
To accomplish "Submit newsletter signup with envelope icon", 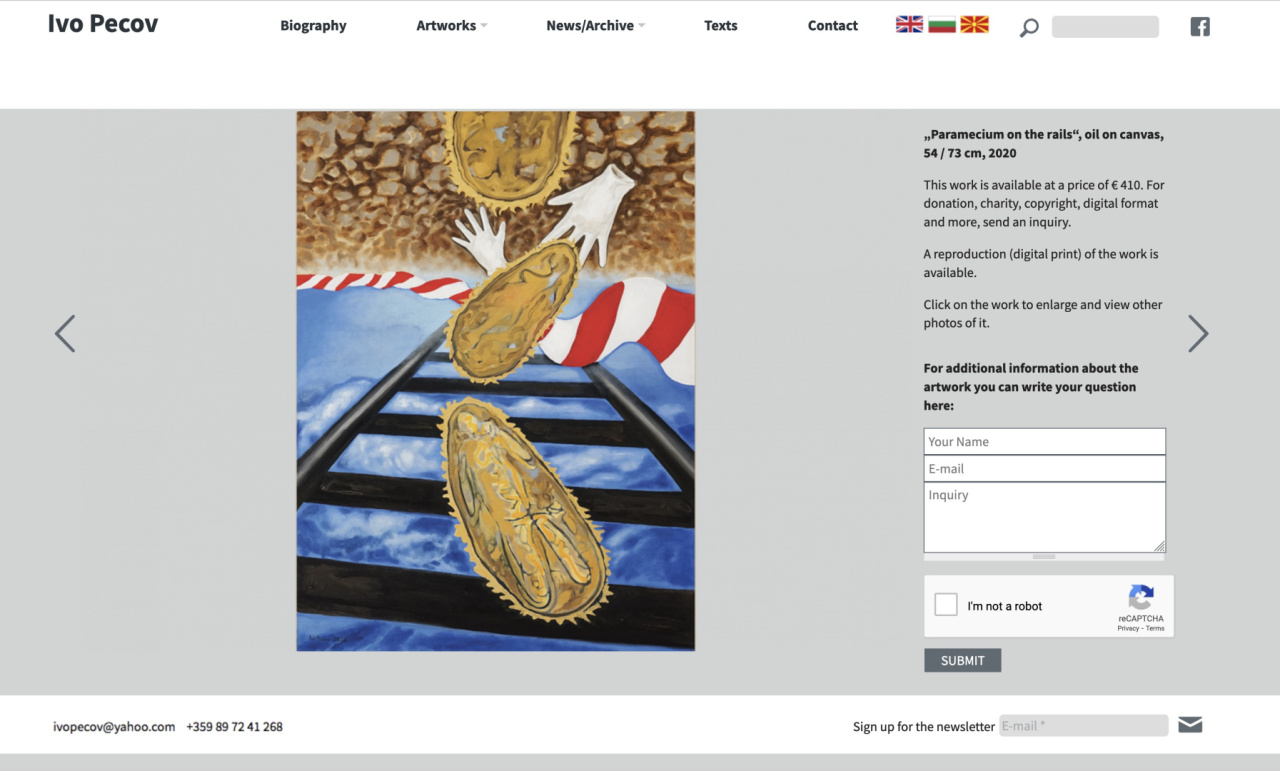I will 1190,725.
